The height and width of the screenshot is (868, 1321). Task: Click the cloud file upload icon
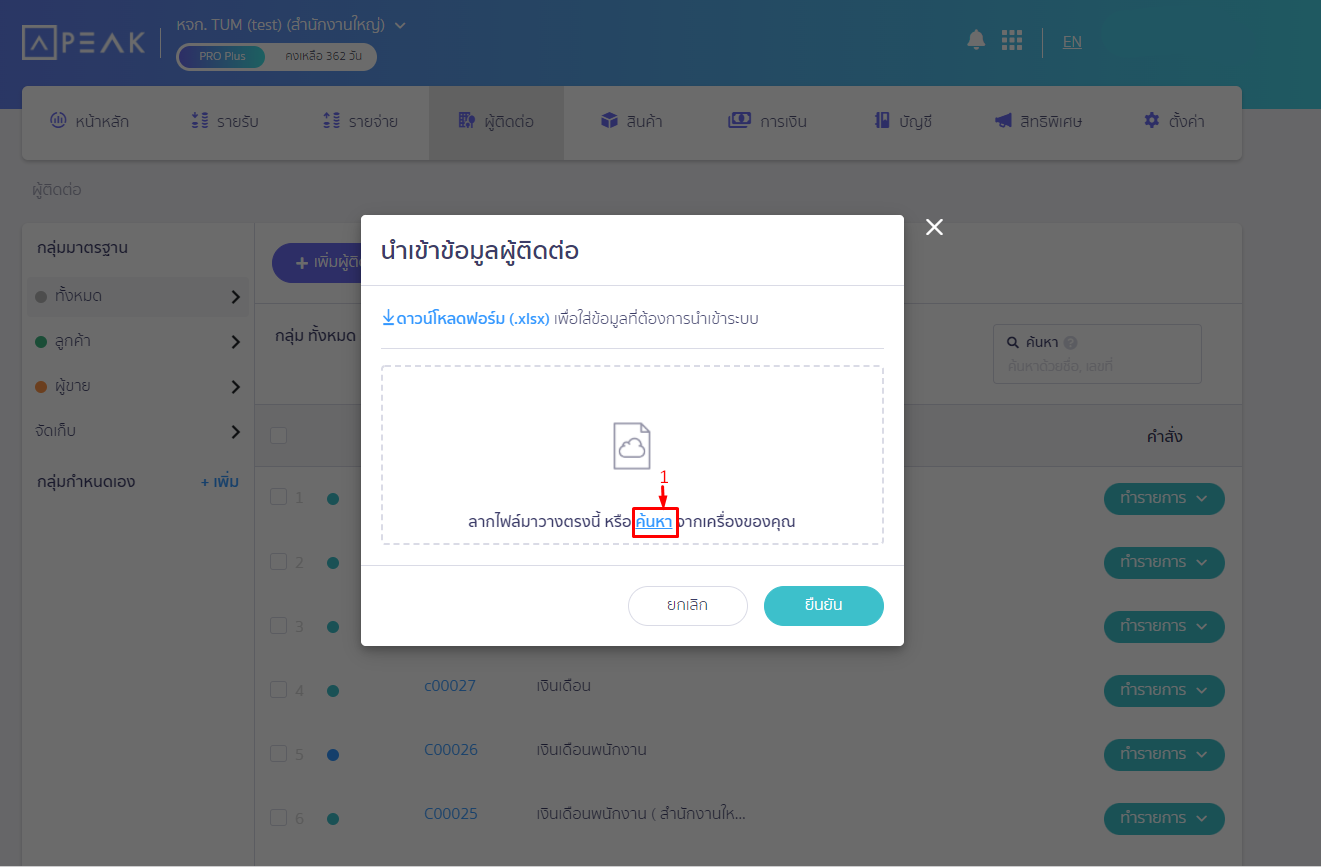[x=632, y=446]
